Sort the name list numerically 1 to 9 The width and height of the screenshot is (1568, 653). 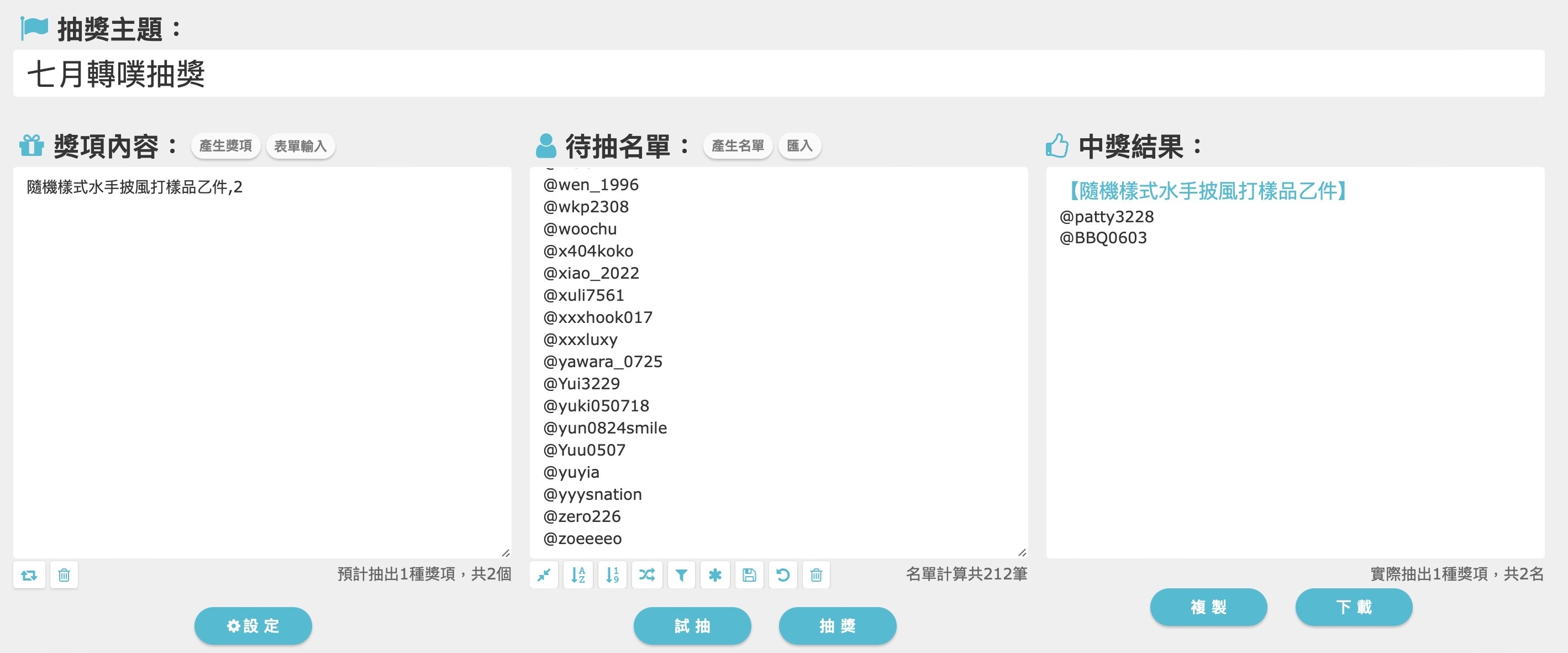pos(612,574)
